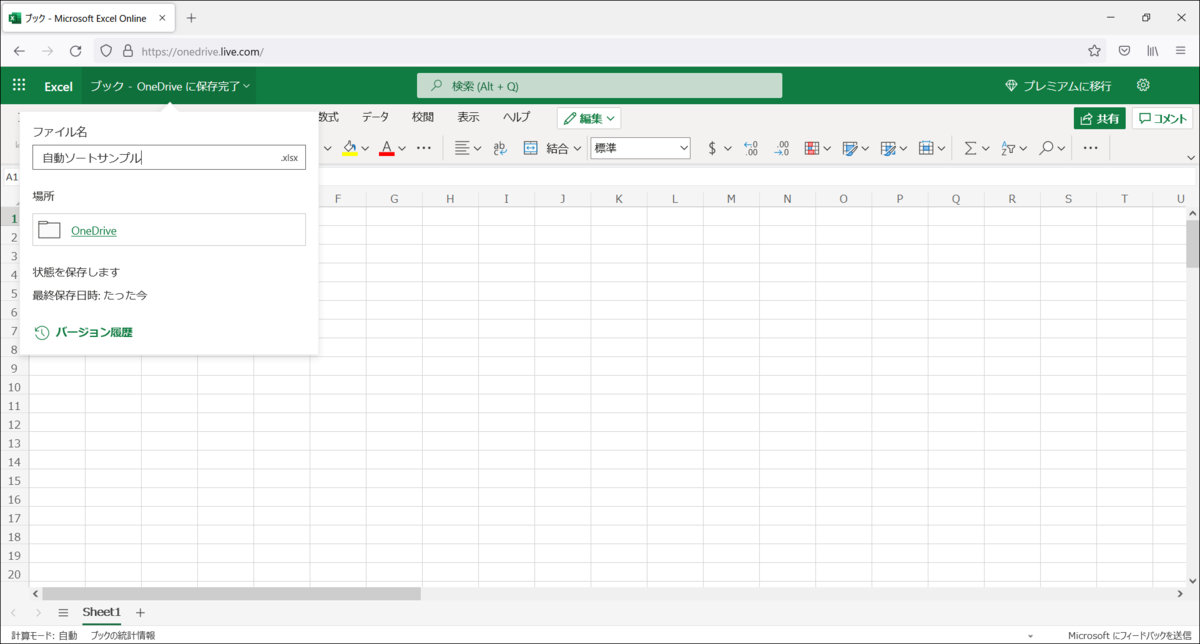Expand AutoSum dropdown arrow

(x=986, y=148)
